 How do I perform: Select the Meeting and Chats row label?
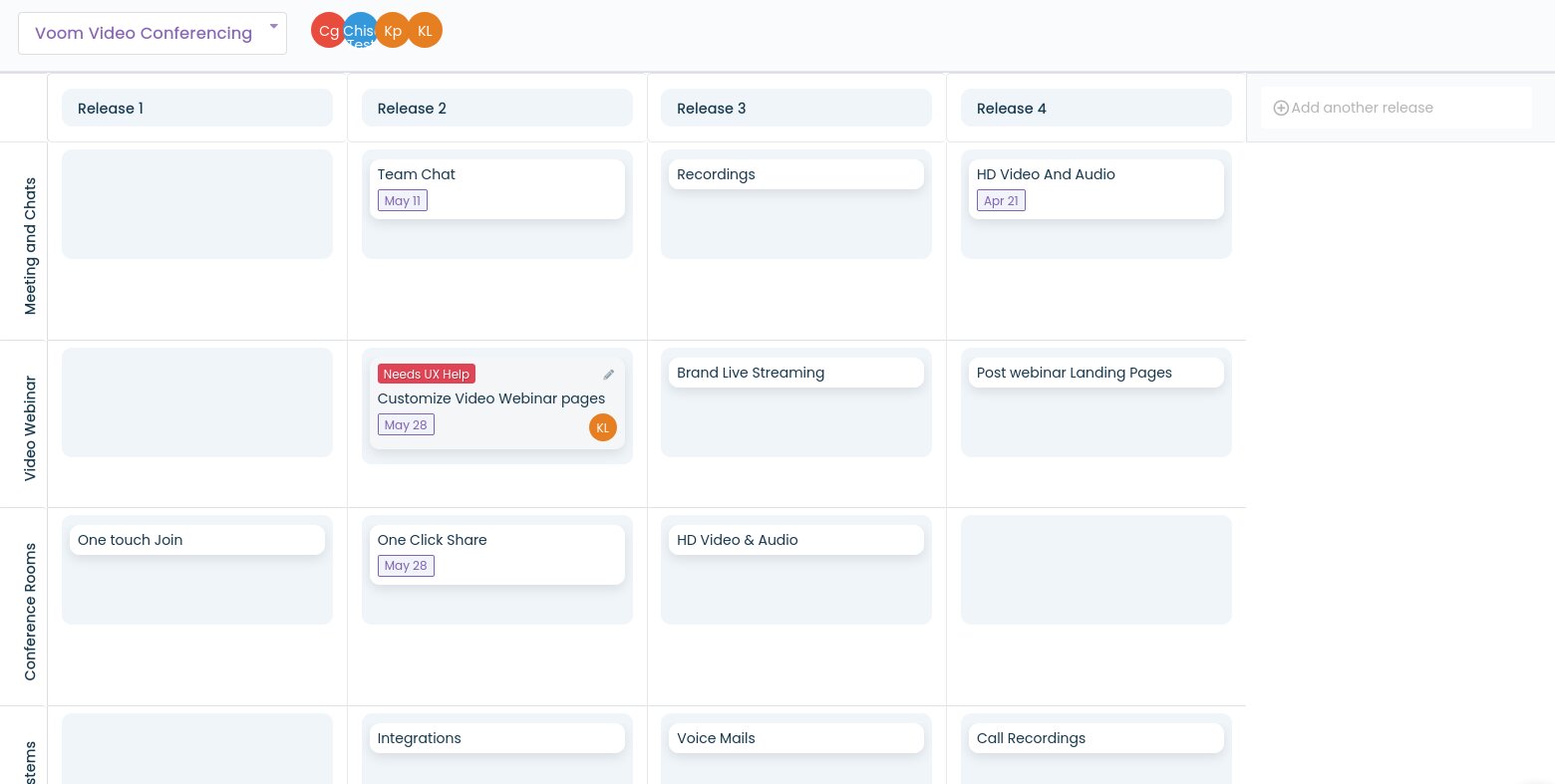[x=30, y=245]
